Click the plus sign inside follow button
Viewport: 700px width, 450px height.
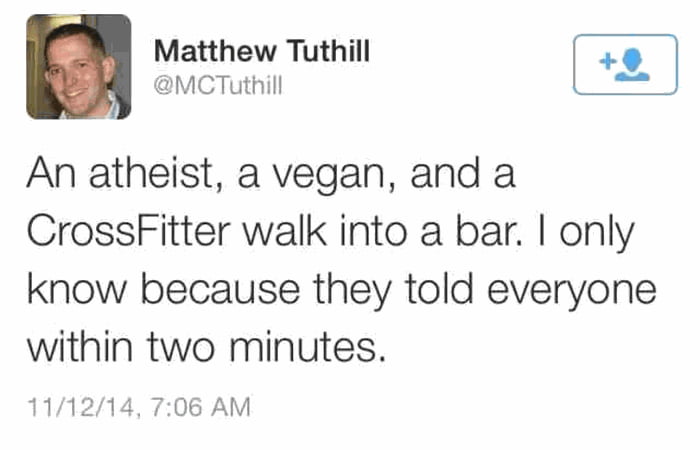point(605,62)
